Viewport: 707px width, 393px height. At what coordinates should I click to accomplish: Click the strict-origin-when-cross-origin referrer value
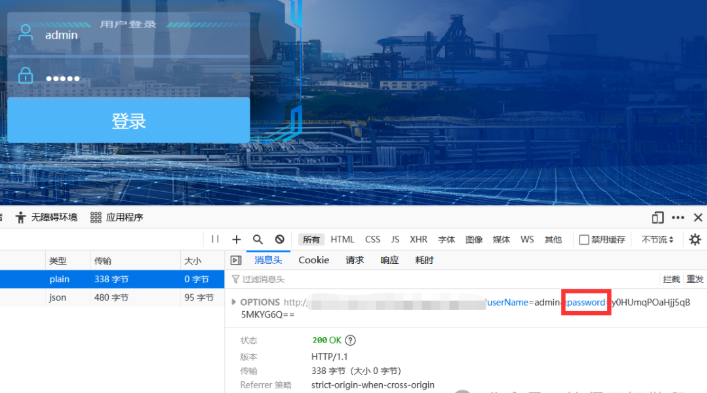pyautogui.click(x=373, y=385)
